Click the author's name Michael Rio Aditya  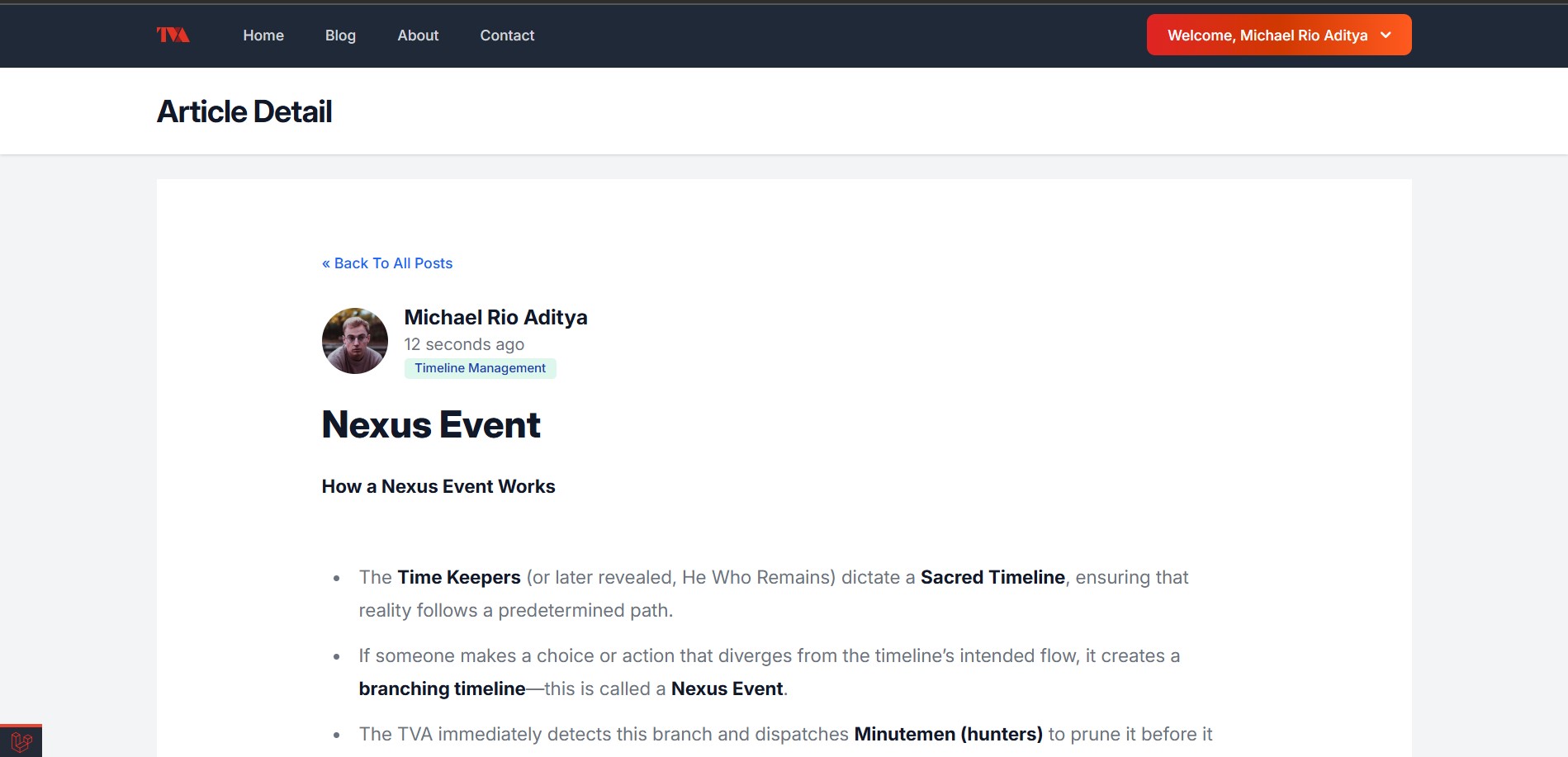[495, 317]
